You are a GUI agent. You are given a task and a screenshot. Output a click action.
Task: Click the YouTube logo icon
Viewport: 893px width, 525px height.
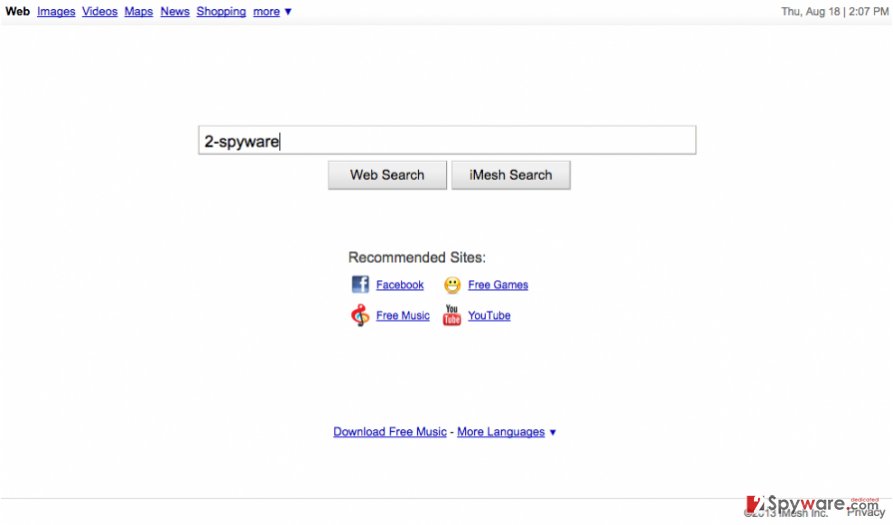point(452,315)
